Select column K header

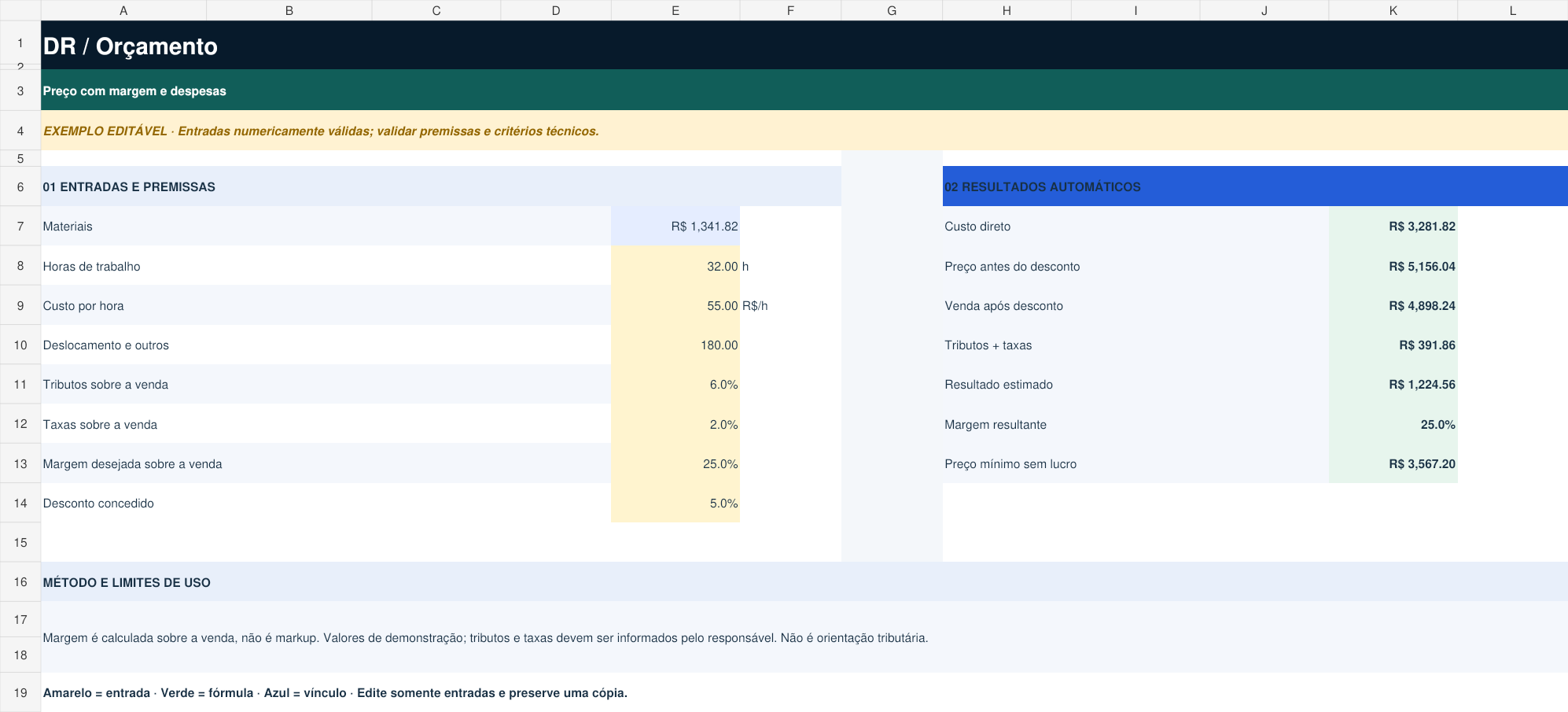pos(1393,10)
